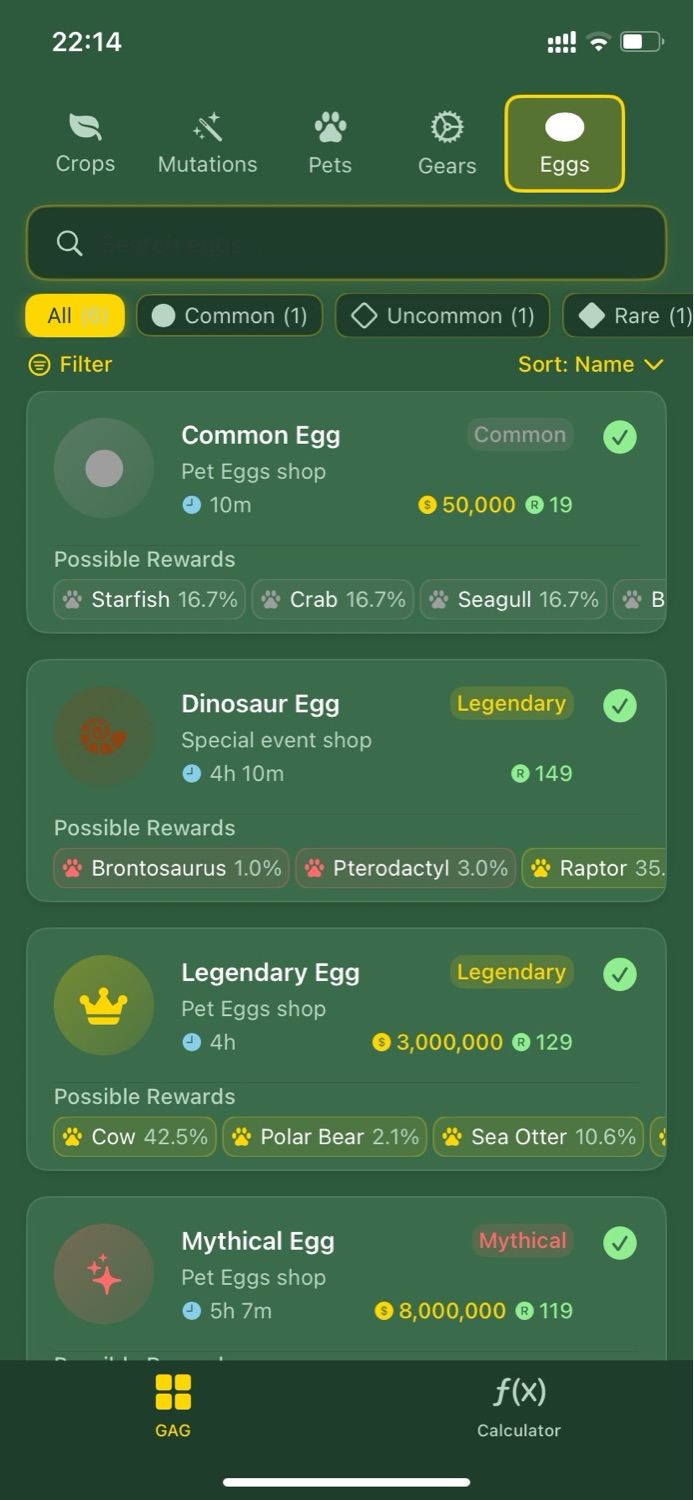The image size is (694, 1500).
Task: Switch to the Pets paw tab
Action: 330,143
